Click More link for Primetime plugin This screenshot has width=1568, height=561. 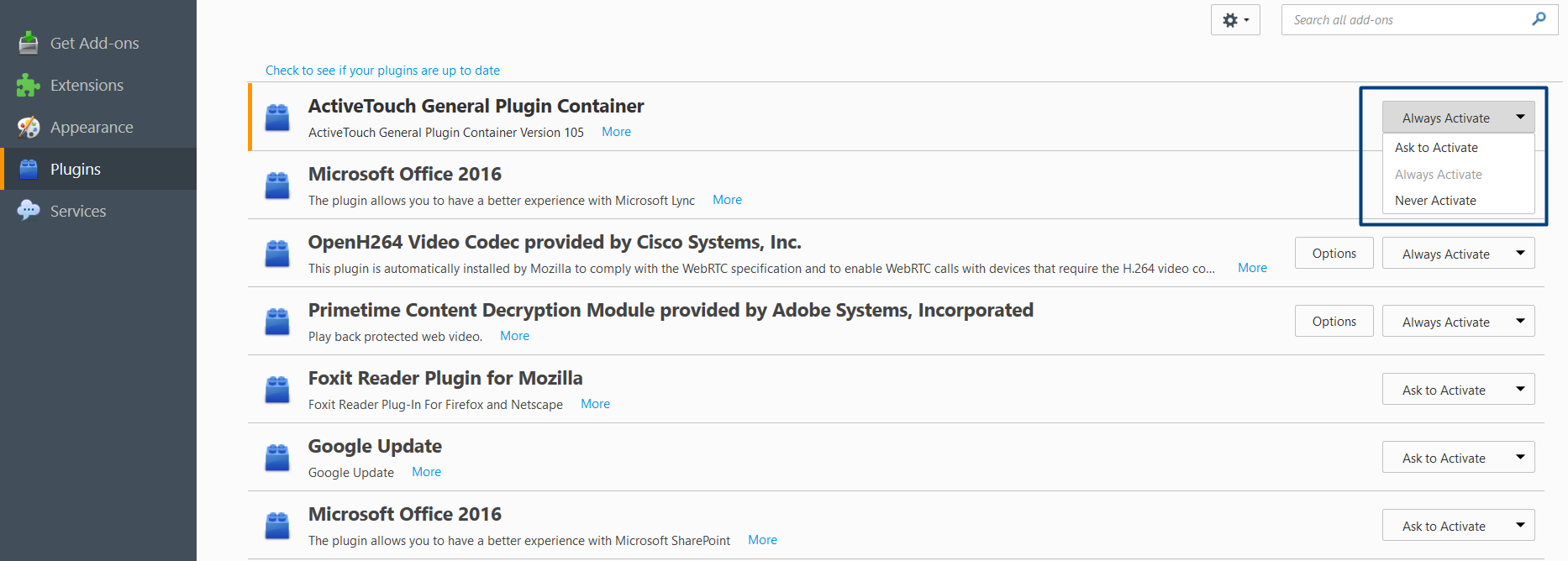pyautogui.click(x=514, y=336)
